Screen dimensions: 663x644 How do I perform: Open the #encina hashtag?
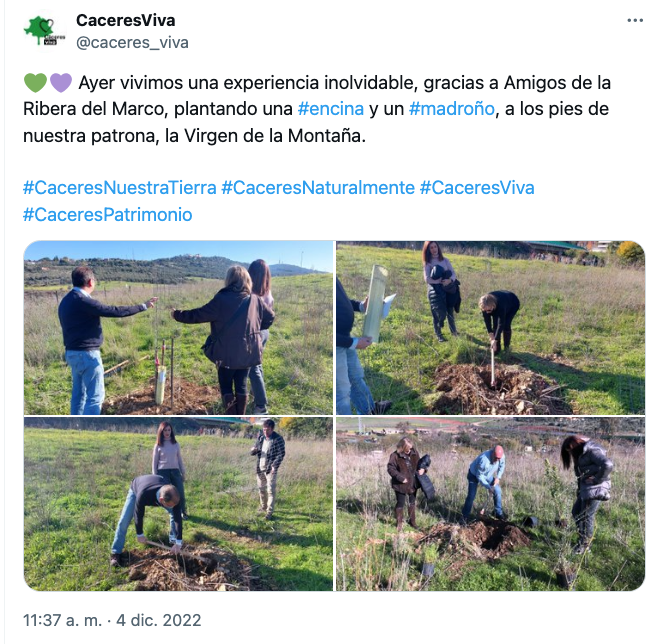pyautogui.click(x=331, y=109)
